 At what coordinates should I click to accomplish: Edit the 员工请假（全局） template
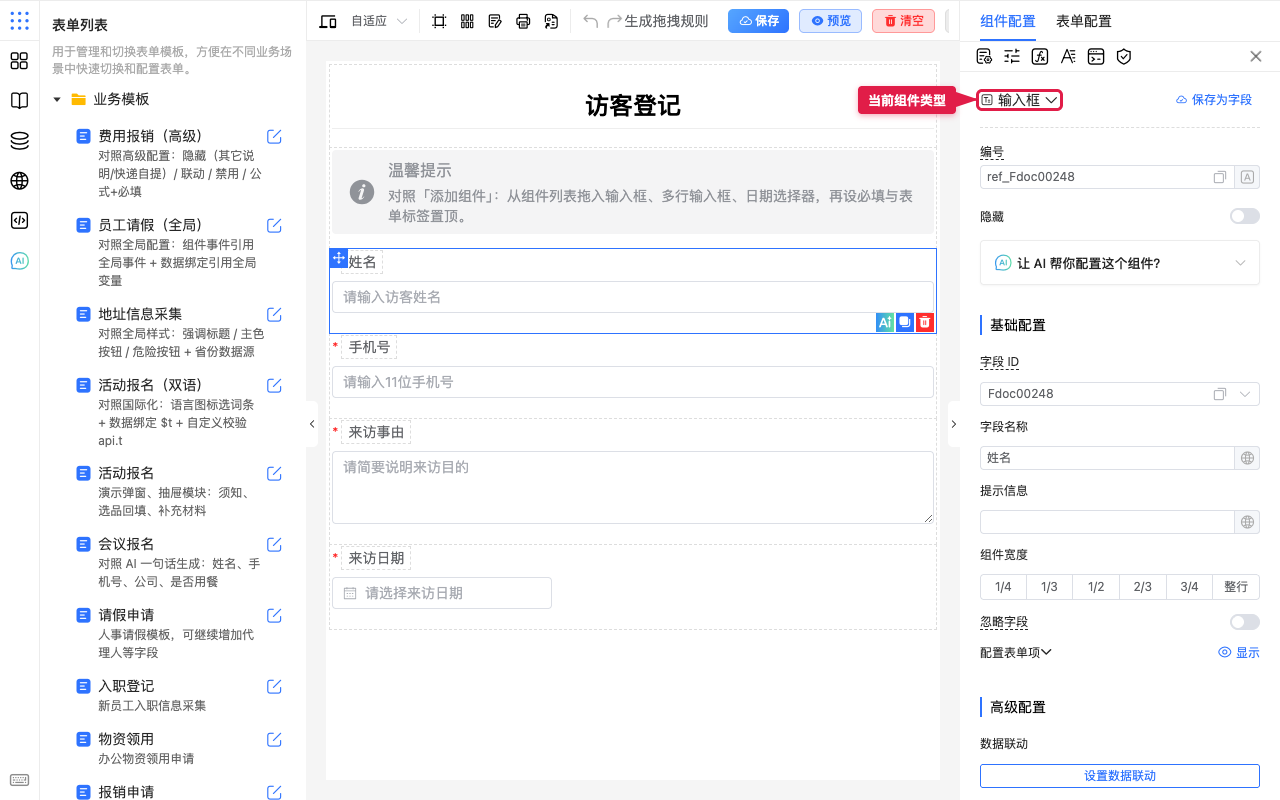coord(274,225)
